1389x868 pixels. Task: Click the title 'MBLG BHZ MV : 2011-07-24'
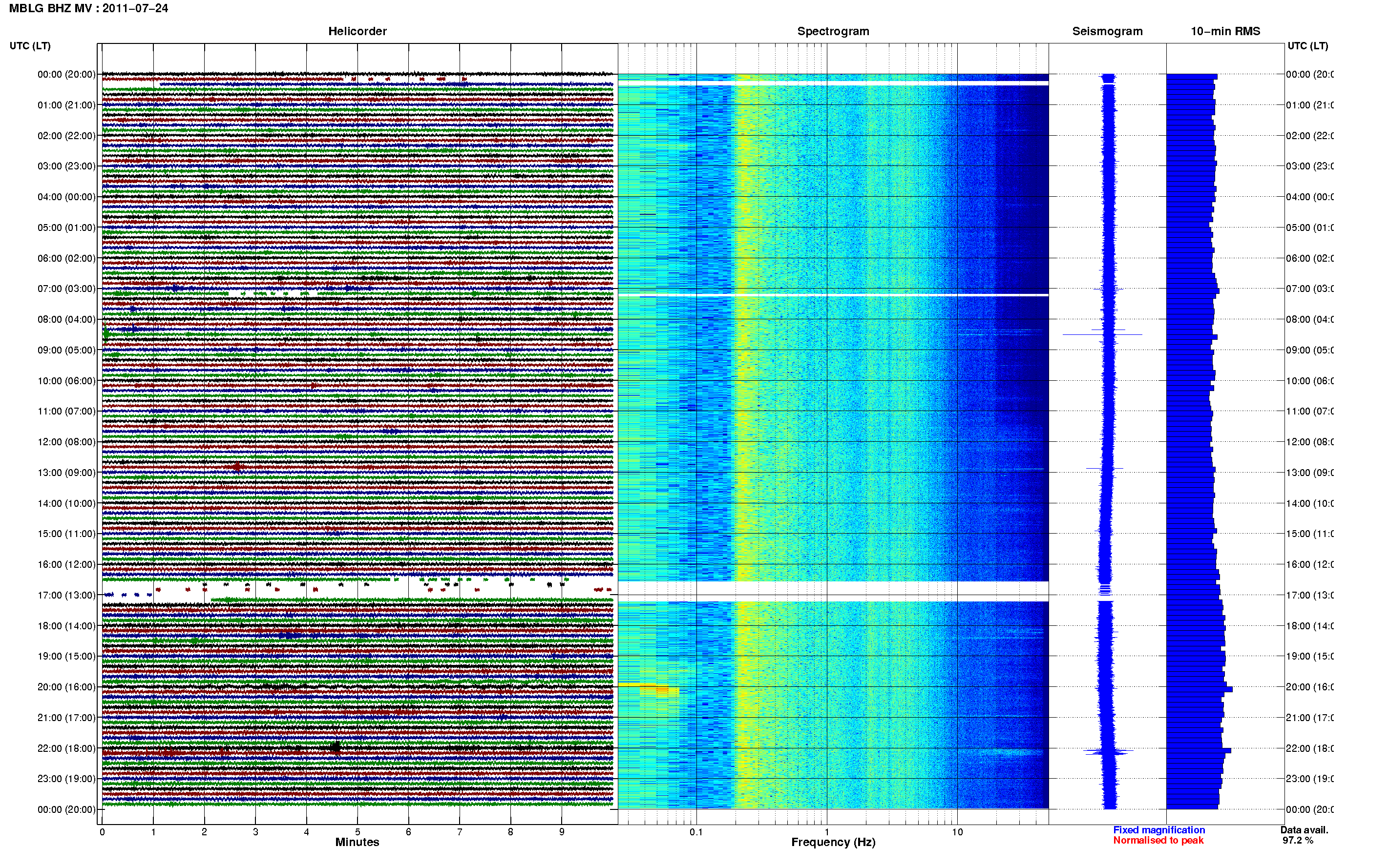tap(88, 8)
